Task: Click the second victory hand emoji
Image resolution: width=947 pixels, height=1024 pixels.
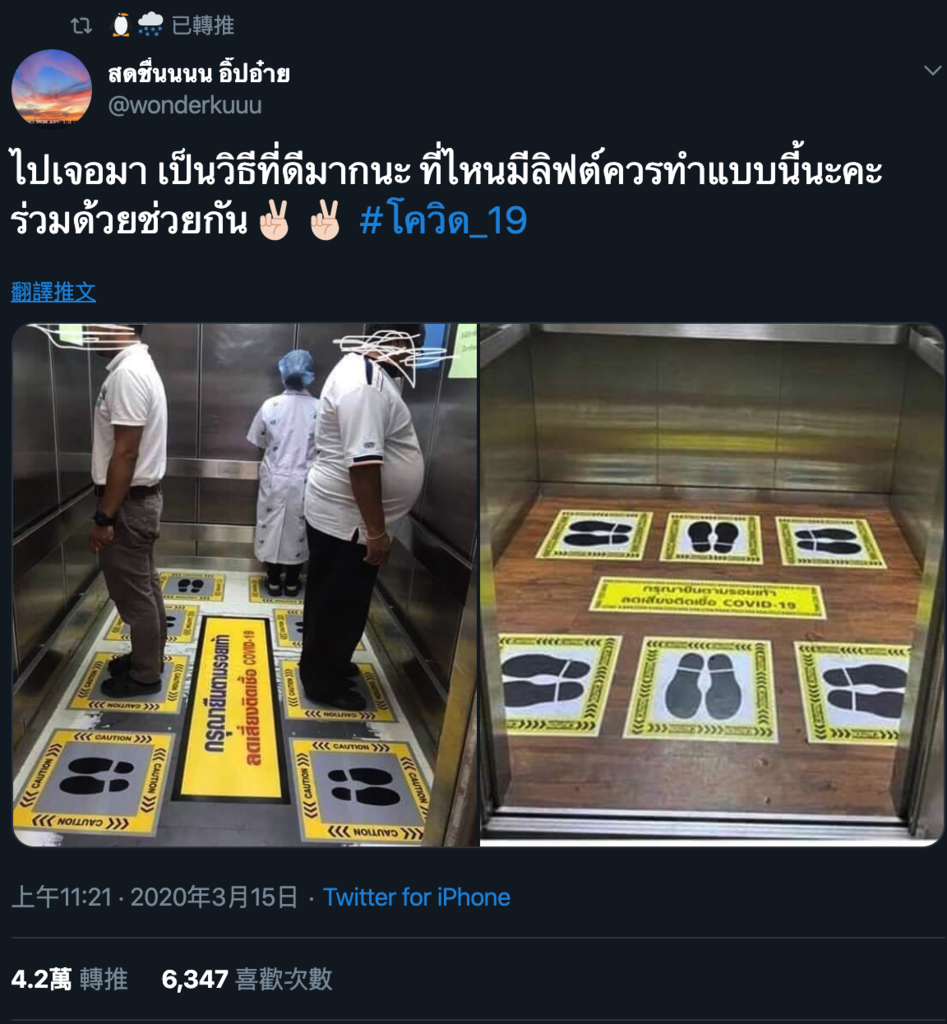Action: [325, 219]
